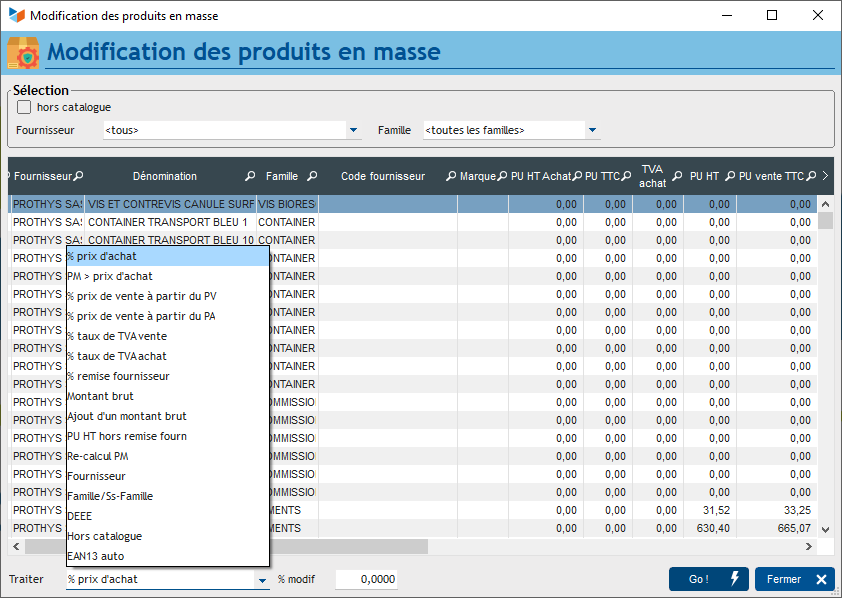Choose 'Re-calcul PM' from the list
This screenshot has width=842, height=598.
click(98, 456)
